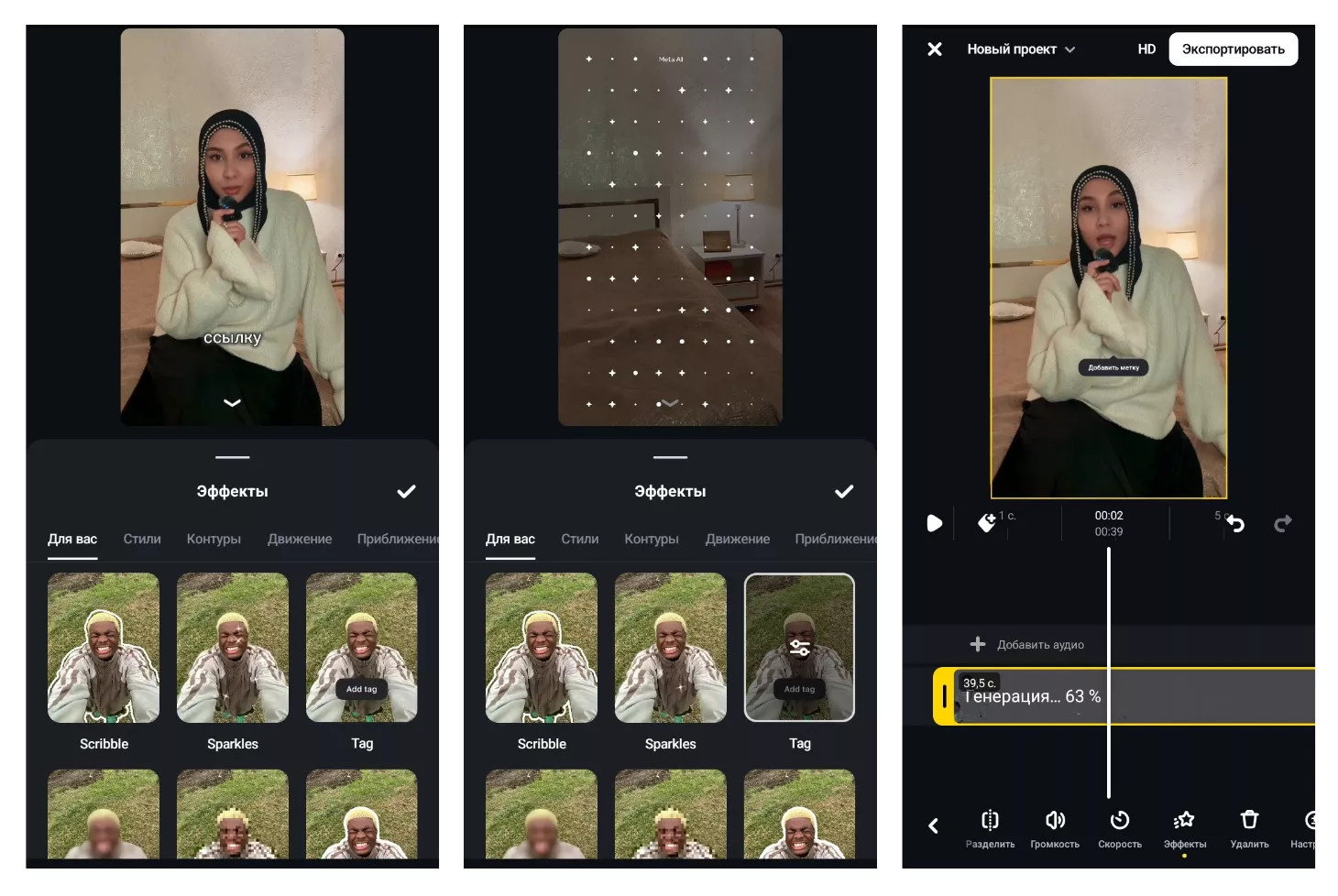The width and height of the screenshot is (1338, 896).
Task: Click the redo arrow near the timeline
Action: (x=1283, y=523)
